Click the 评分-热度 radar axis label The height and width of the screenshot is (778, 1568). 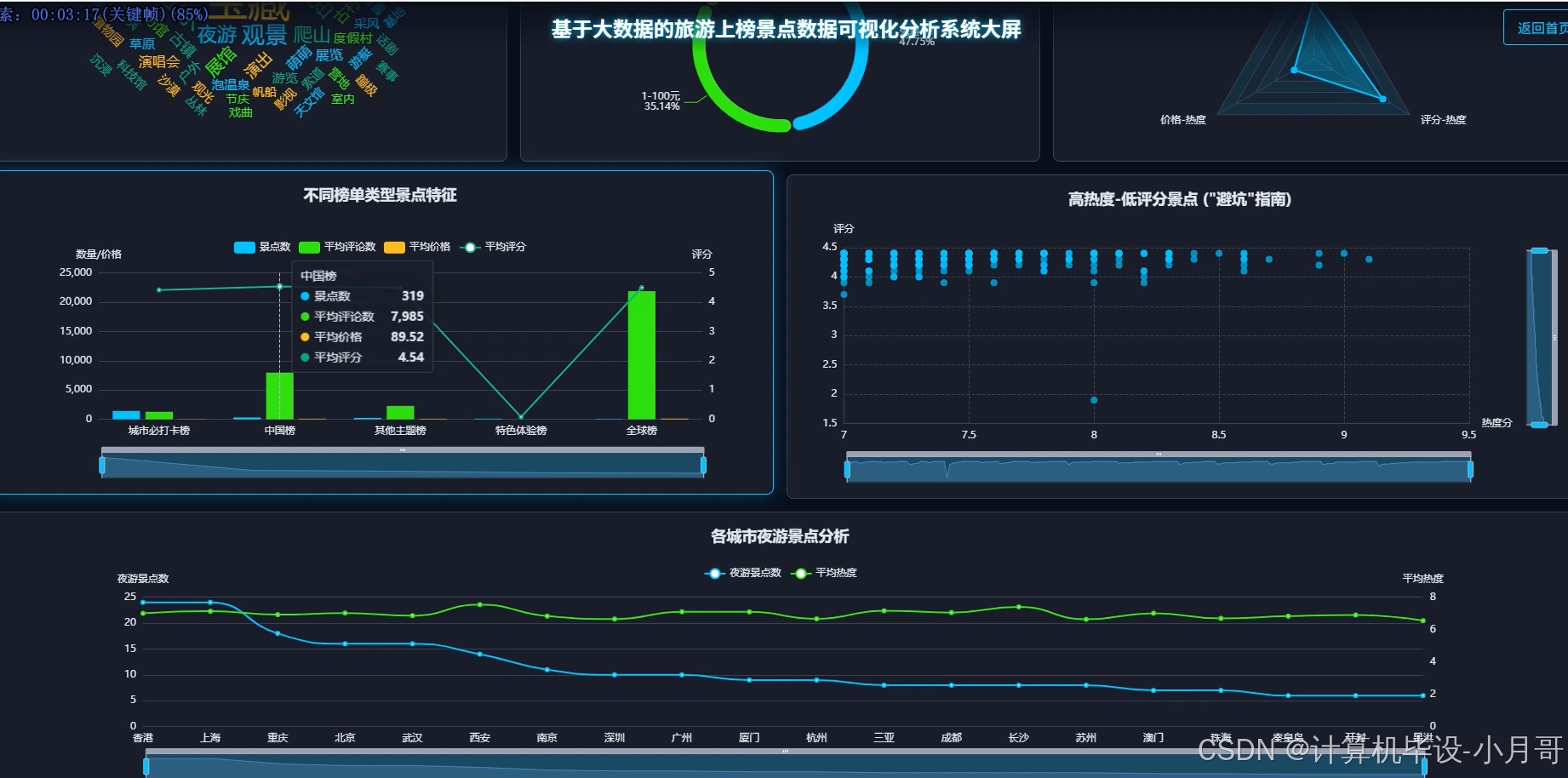point(1444,120)
